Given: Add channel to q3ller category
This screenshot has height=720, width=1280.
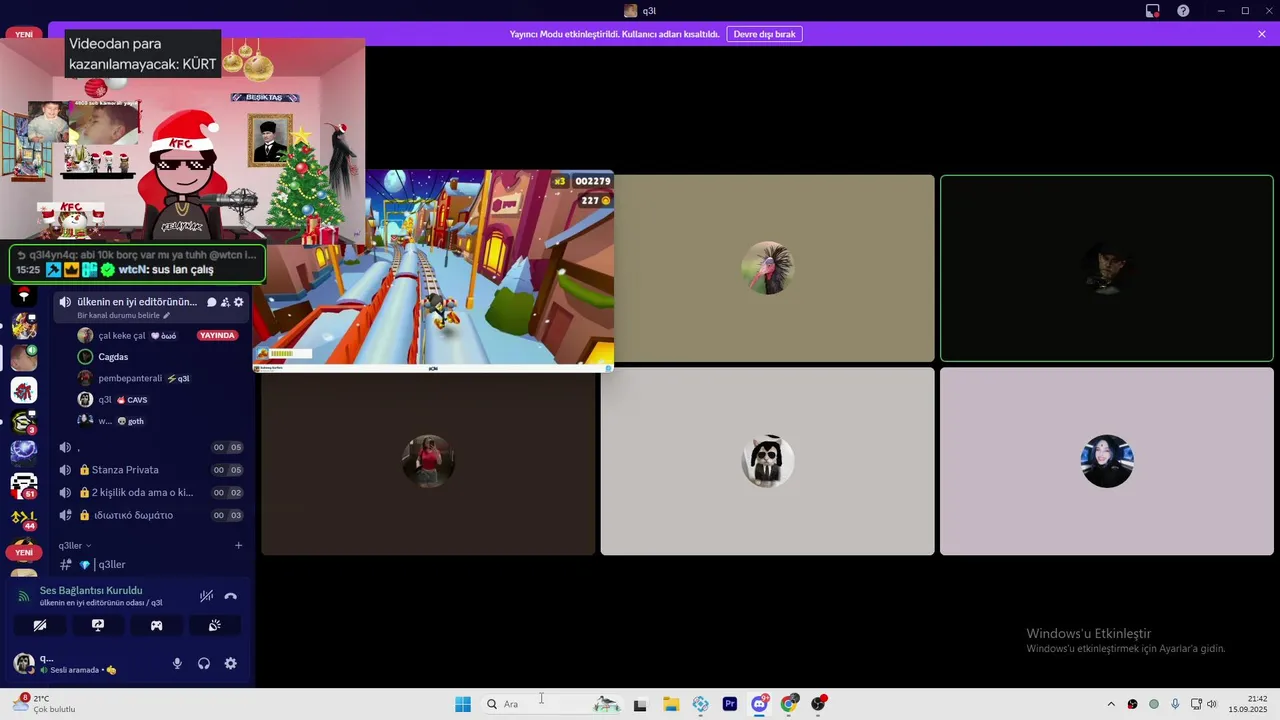Looking at the screenshot, I should coord(238,546).
